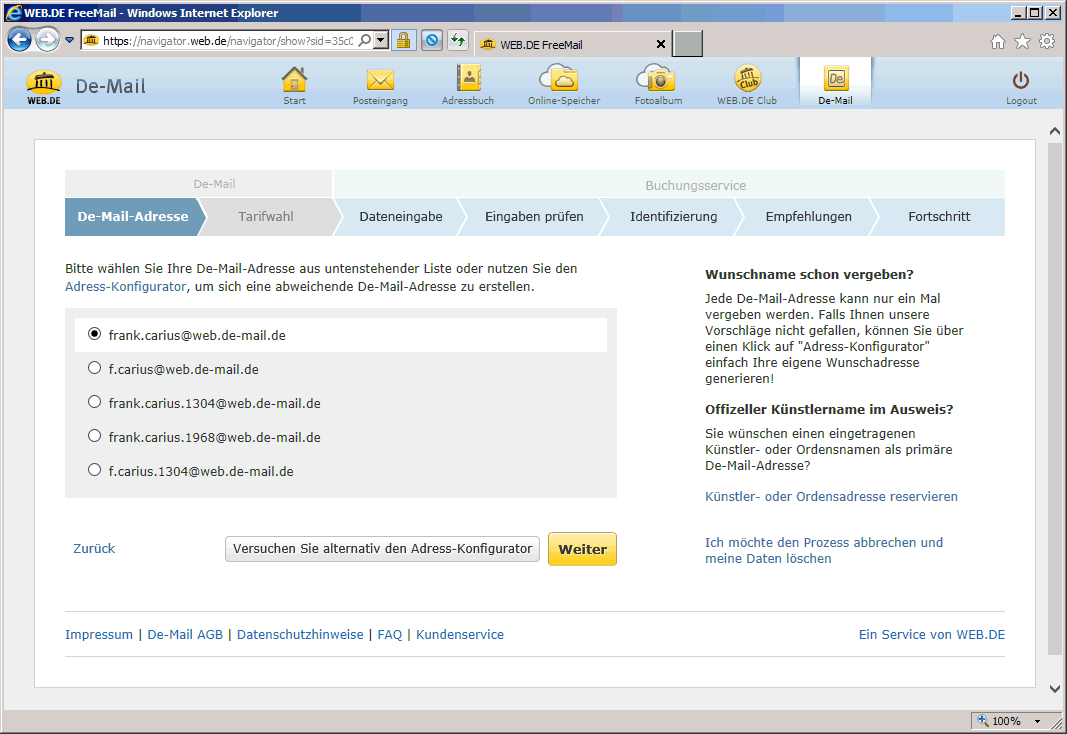
Task: Click the security lock icon
Action: tap(404, 41)
